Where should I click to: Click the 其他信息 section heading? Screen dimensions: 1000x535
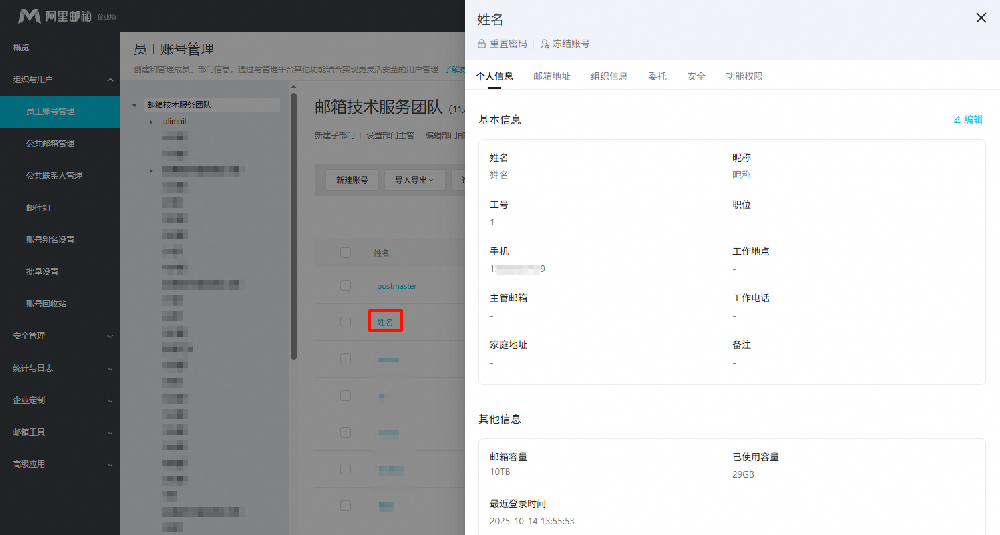[x=500, y=419]
